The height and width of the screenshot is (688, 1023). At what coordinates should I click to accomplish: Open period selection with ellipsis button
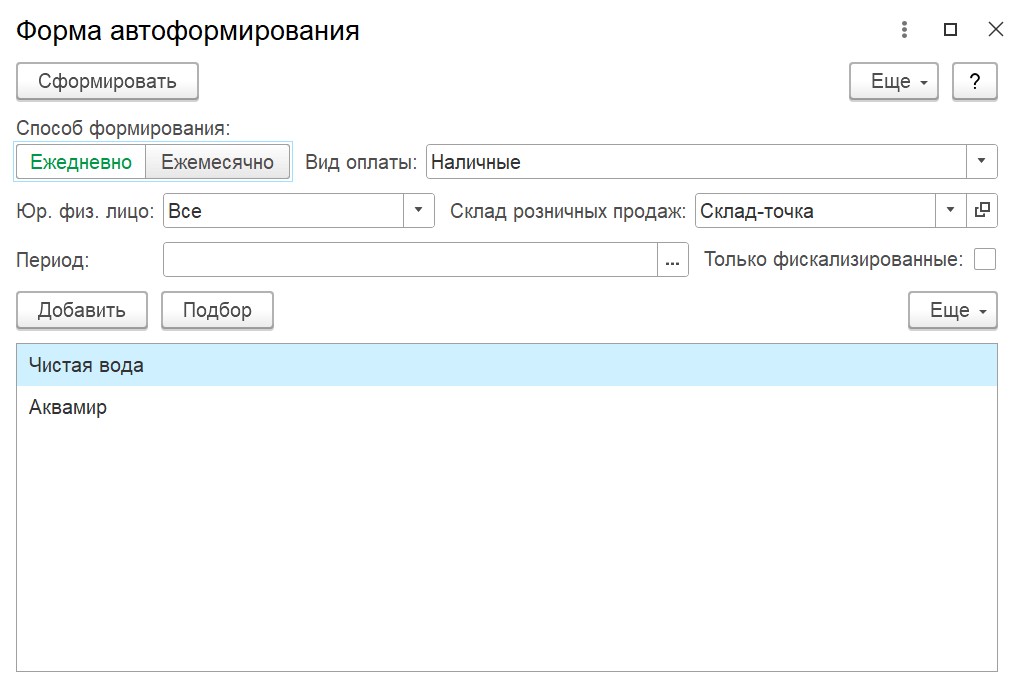point(673,260)
